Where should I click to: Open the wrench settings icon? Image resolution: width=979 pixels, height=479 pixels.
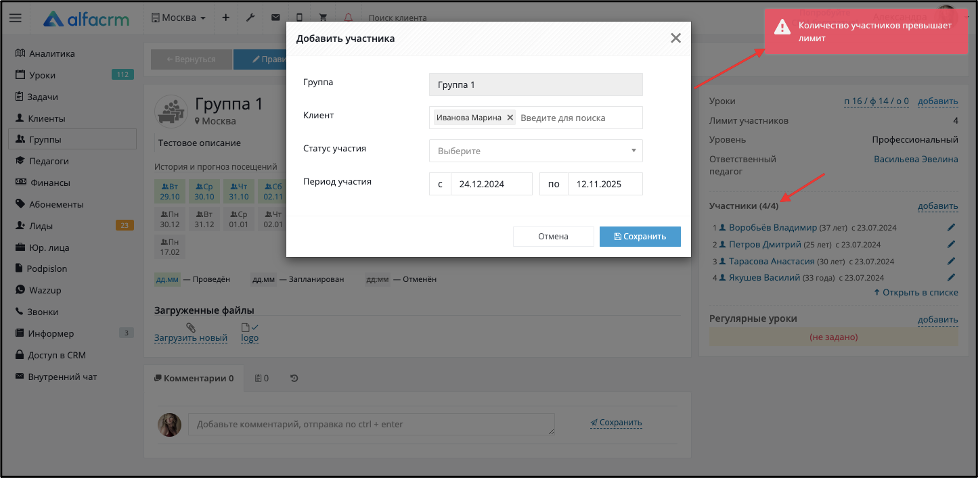[250, 17]
